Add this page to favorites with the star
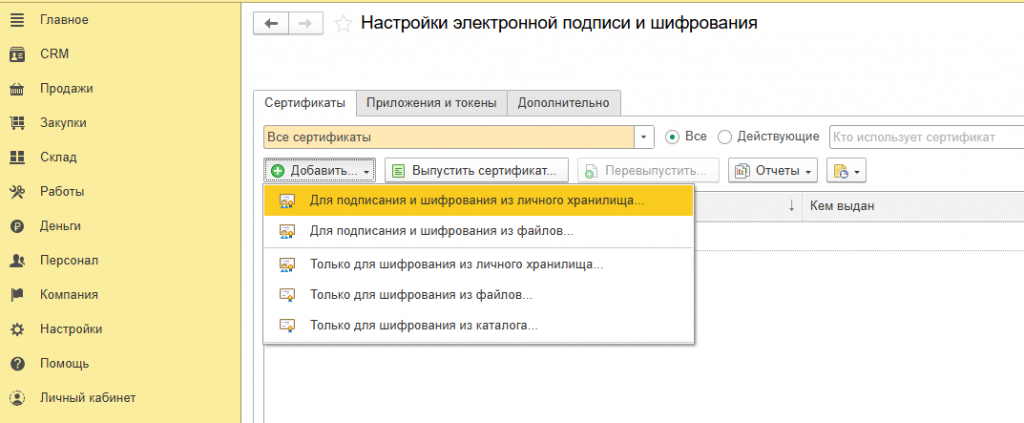The height and width of the screenshot is (423, 1024). click(343, 24)
